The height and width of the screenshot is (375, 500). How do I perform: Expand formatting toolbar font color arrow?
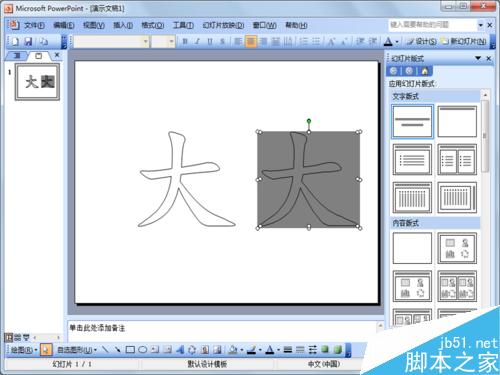(397, 42)
